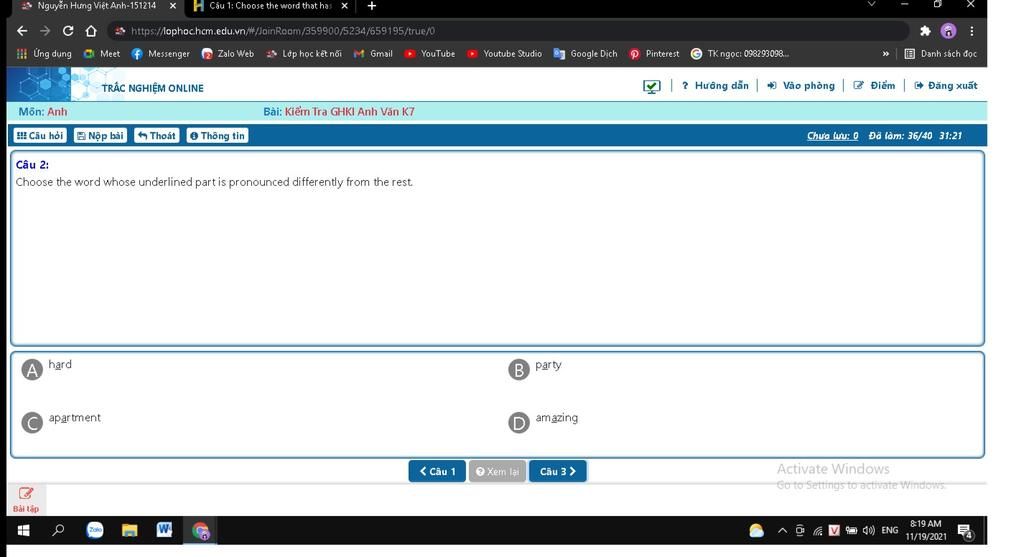This screenshot has height=557, width=1024.
Task: Open Thông tin info panel
Action: tap(217, 136)
